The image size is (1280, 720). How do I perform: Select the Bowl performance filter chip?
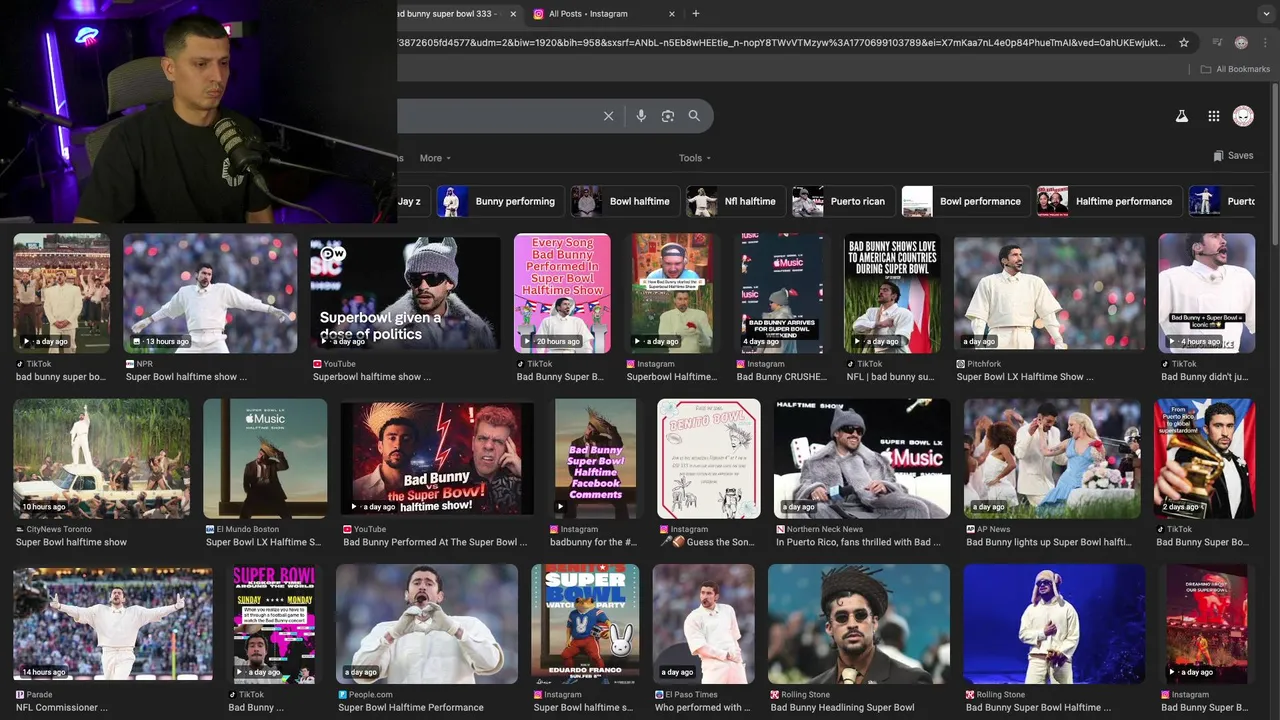click(x=965, y=201)
